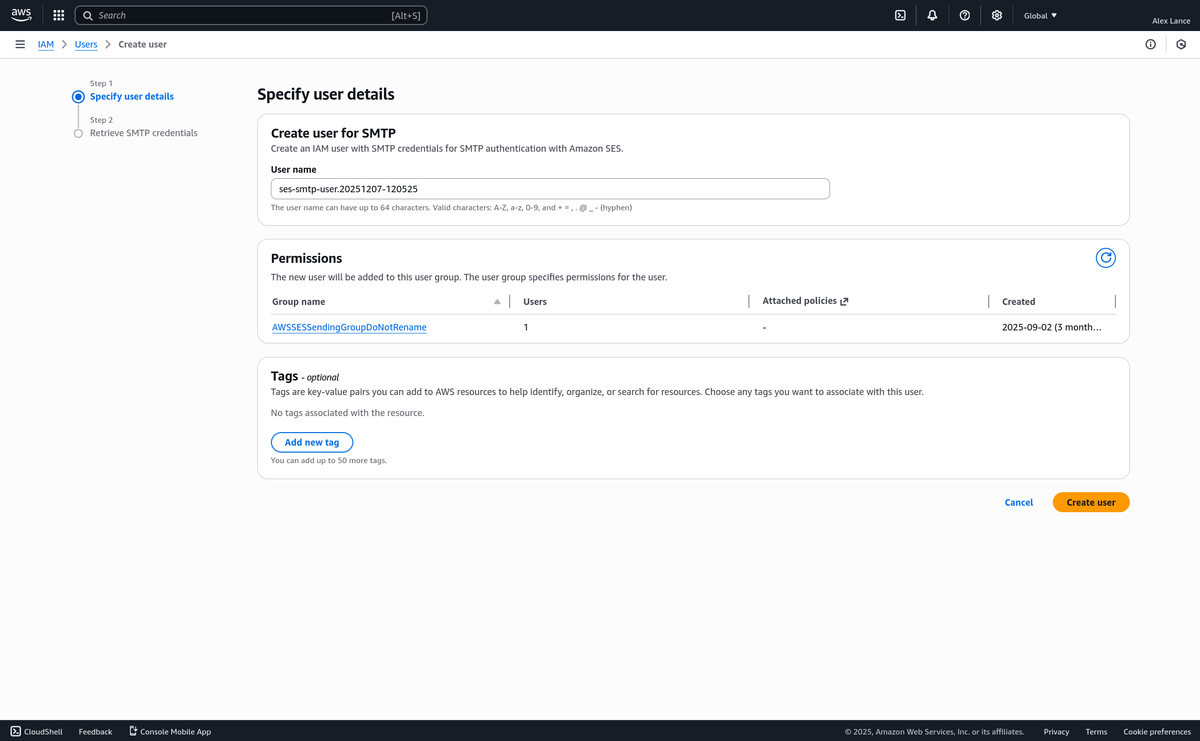Image resolution: width=1200 pixels, height=741 pixels.
Task: Select Step 2 Retrieve SMTP credentials
Action: click(x=143, y=133)
